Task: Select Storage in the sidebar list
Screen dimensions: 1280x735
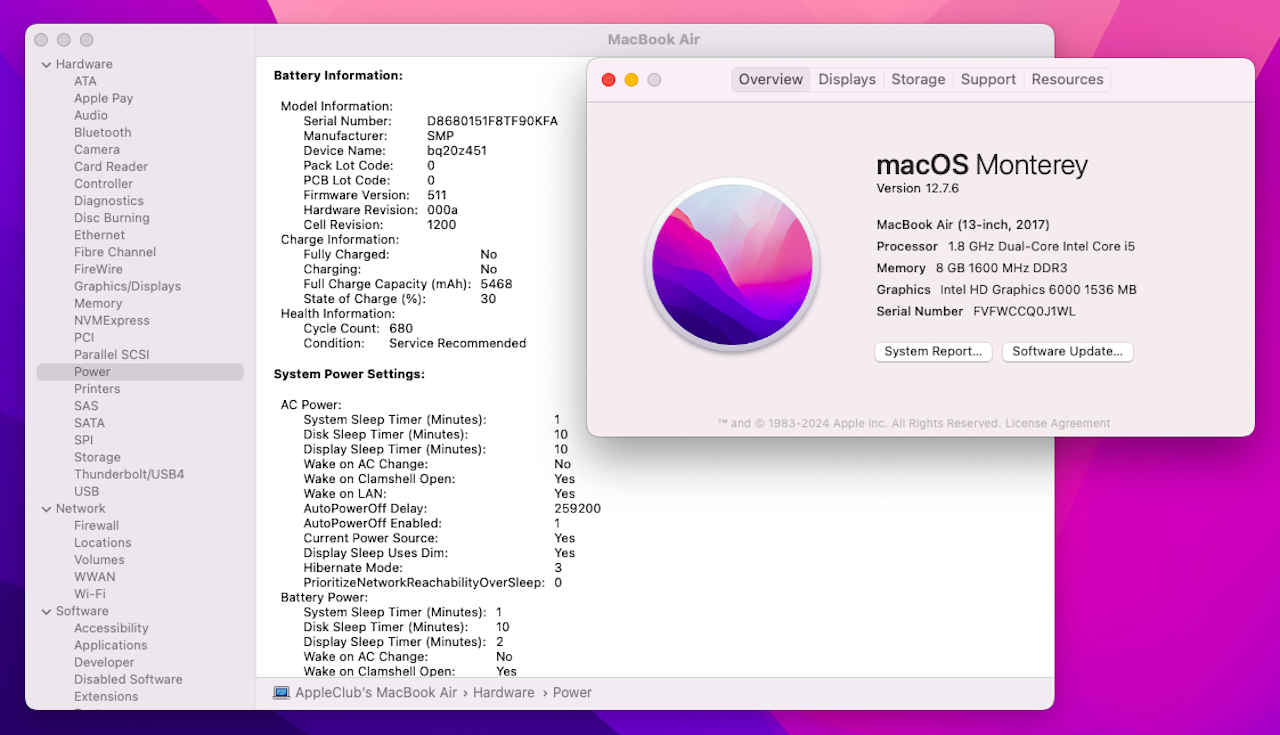Action: click(97, 457)
